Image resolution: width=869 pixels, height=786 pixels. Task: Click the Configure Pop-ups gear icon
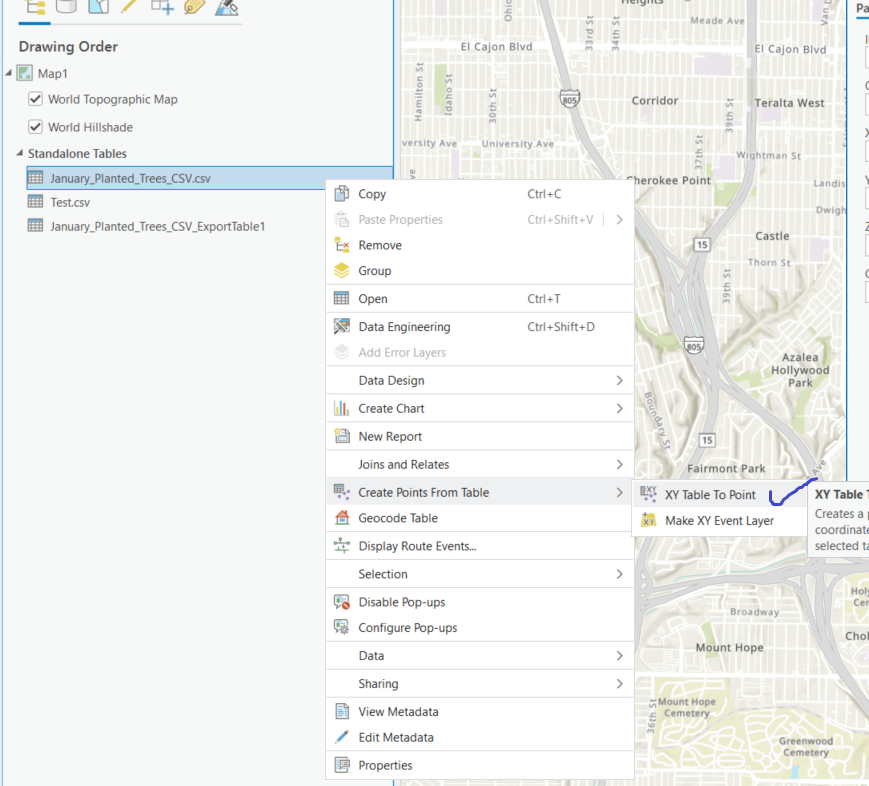(342, 627)
